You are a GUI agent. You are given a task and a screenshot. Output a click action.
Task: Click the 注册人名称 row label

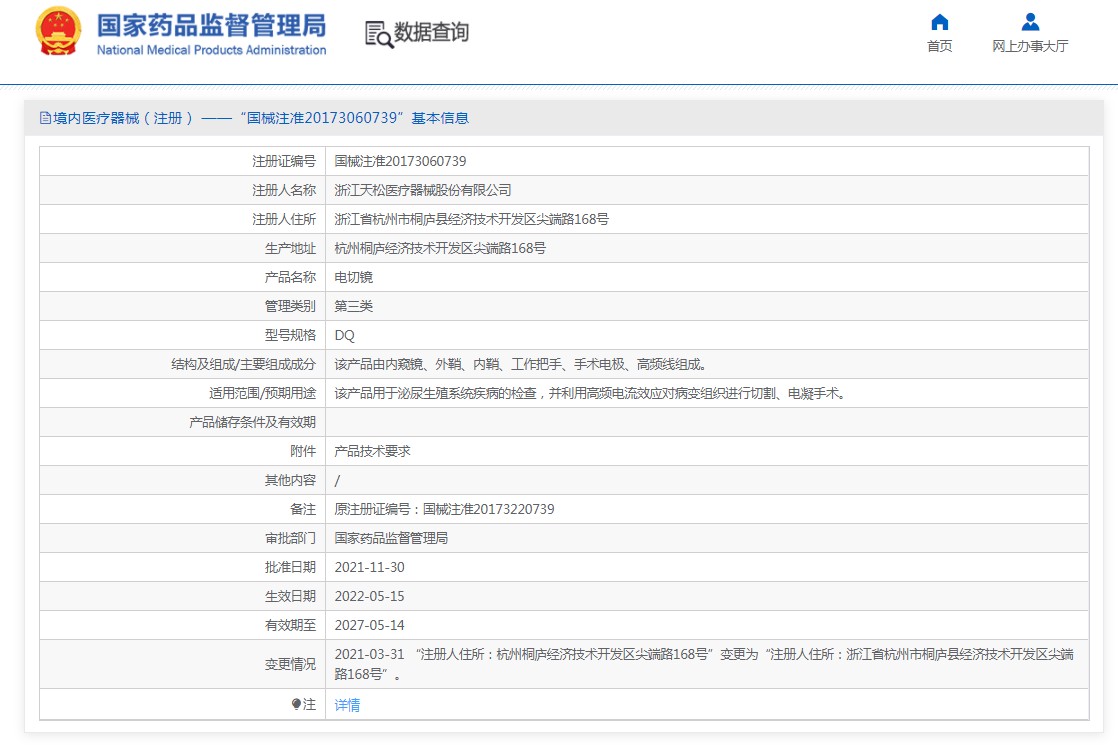(284, 190)
